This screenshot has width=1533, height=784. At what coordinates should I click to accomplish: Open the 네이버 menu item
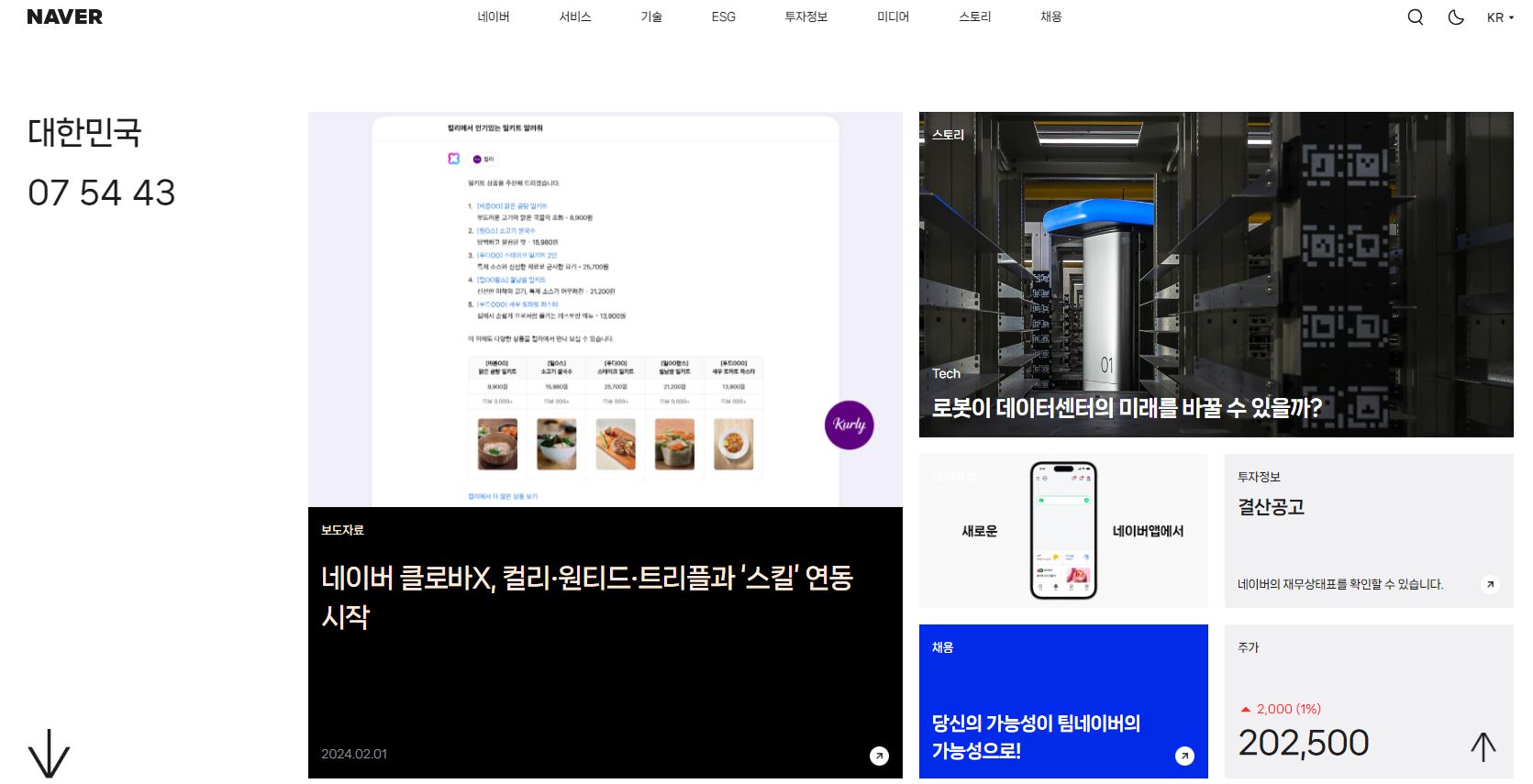point(494,17)
